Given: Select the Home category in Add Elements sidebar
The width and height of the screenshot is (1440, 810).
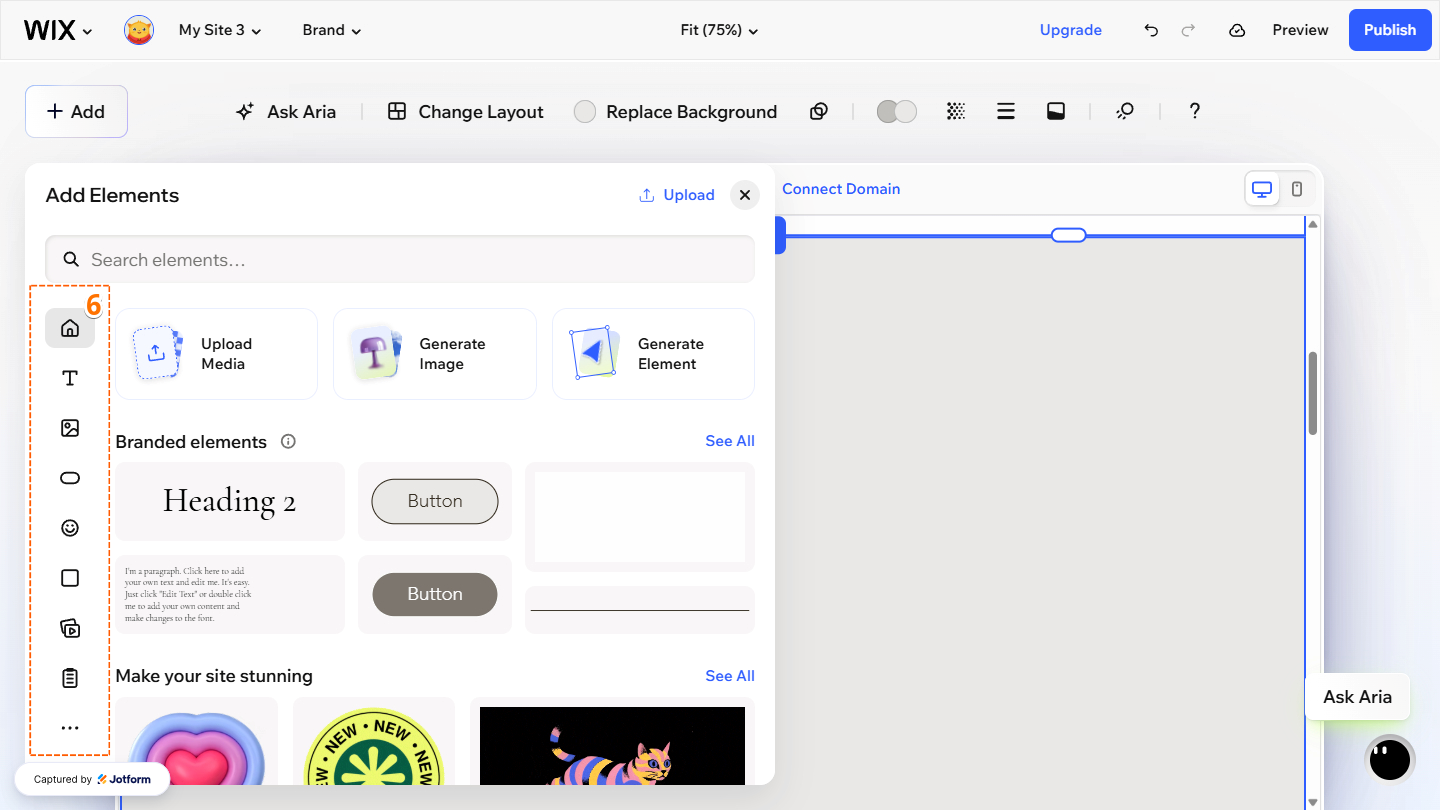Looking at the screenshot, I should [70, 328].
